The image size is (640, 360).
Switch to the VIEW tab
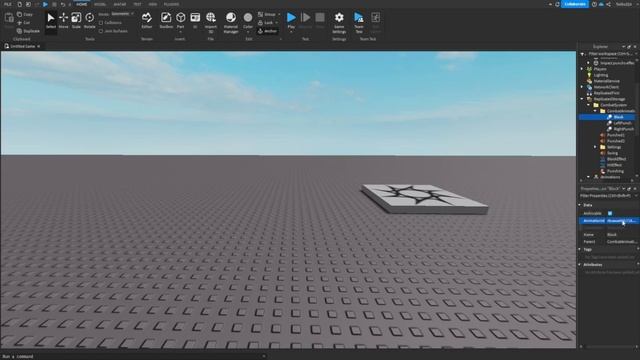153,4
